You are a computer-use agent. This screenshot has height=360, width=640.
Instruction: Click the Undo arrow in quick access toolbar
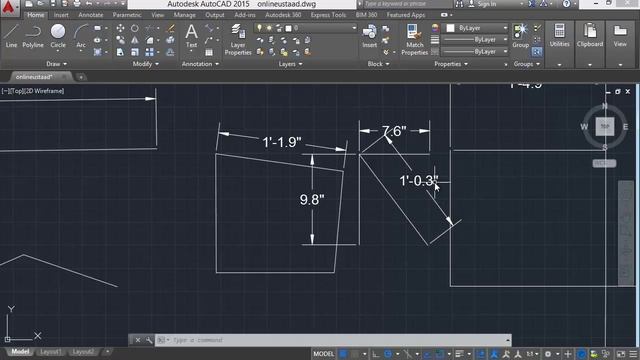(x=89, y=4)
